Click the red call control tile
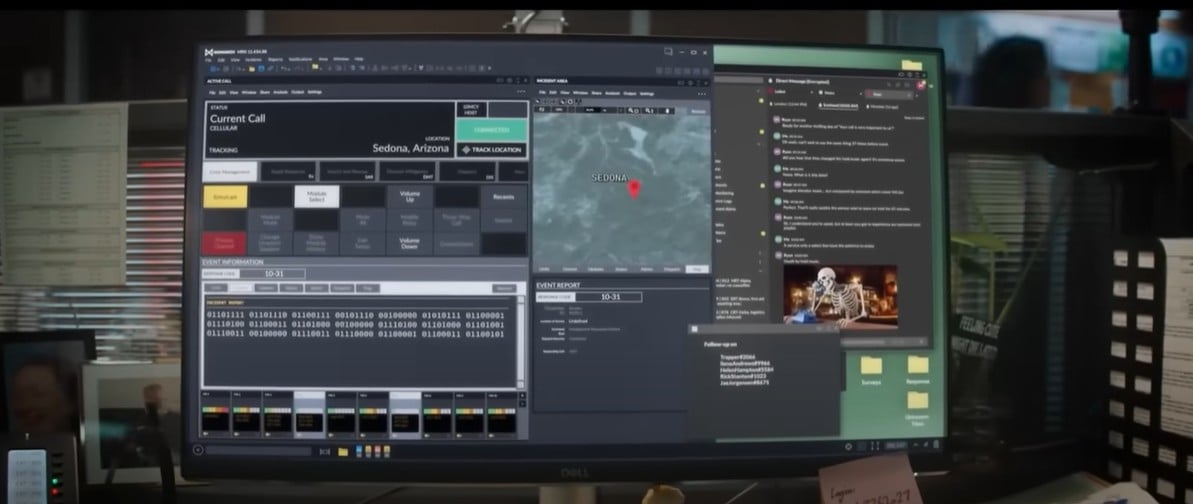Viewport: 1193px width, 504px height. click(x=224, y=243)
